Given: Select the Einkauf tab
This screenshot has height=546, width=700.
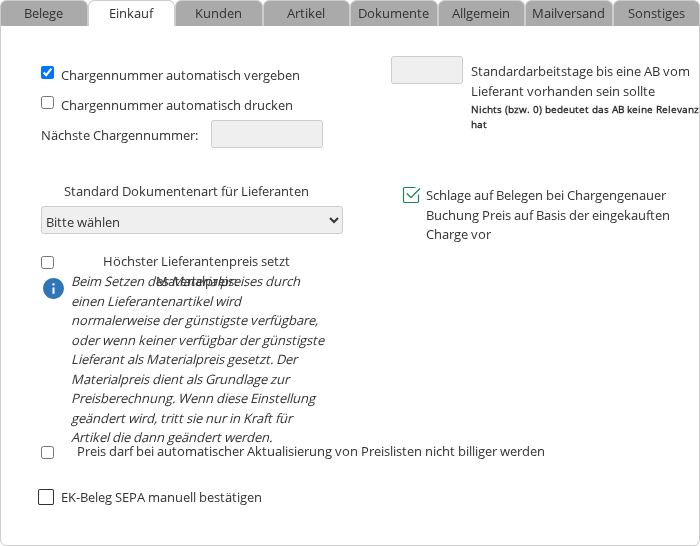Looking at the screenshot, I should [x=131, y=13].
